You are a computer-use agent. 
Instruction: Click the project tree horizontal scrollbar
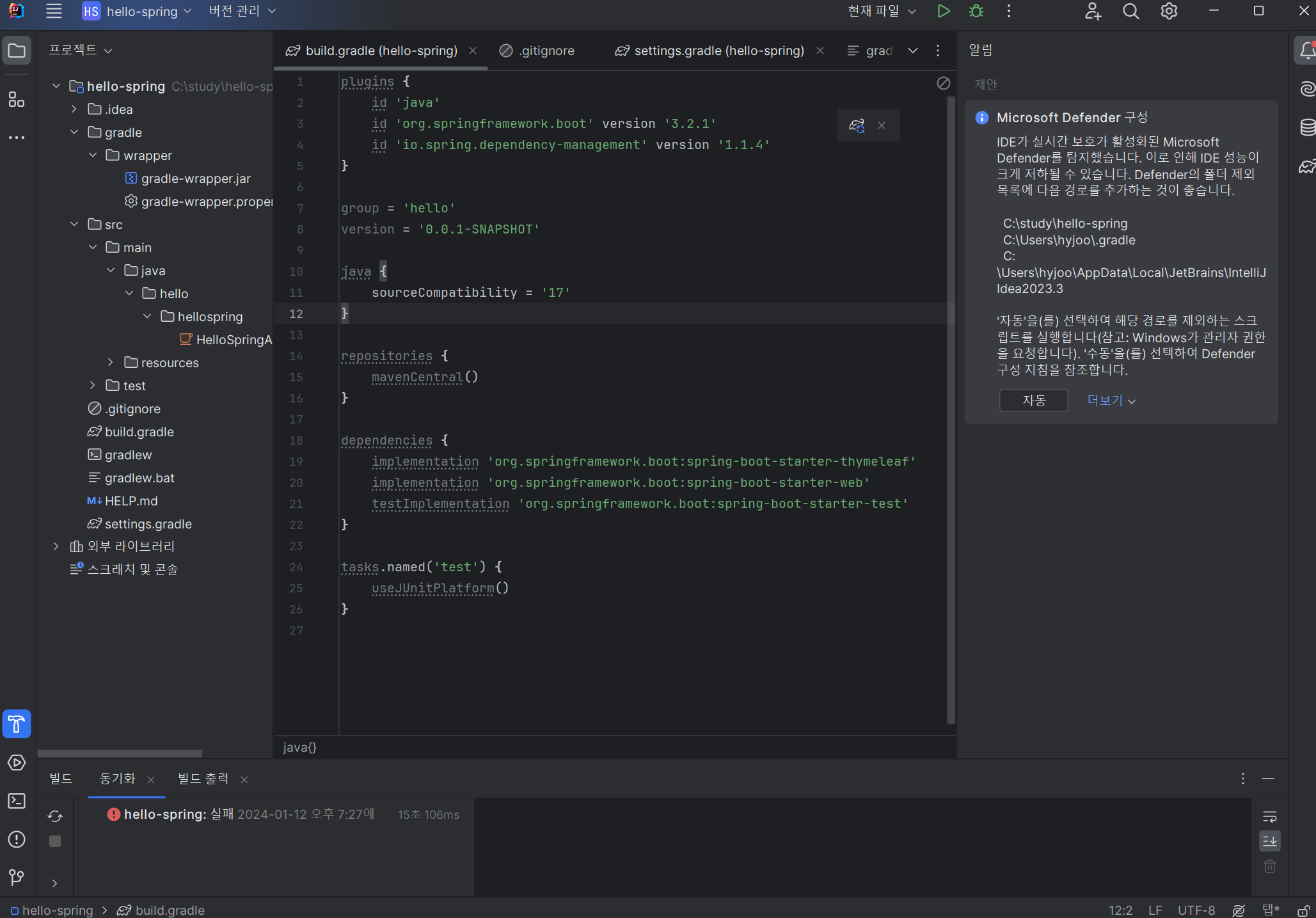point(120,753)
